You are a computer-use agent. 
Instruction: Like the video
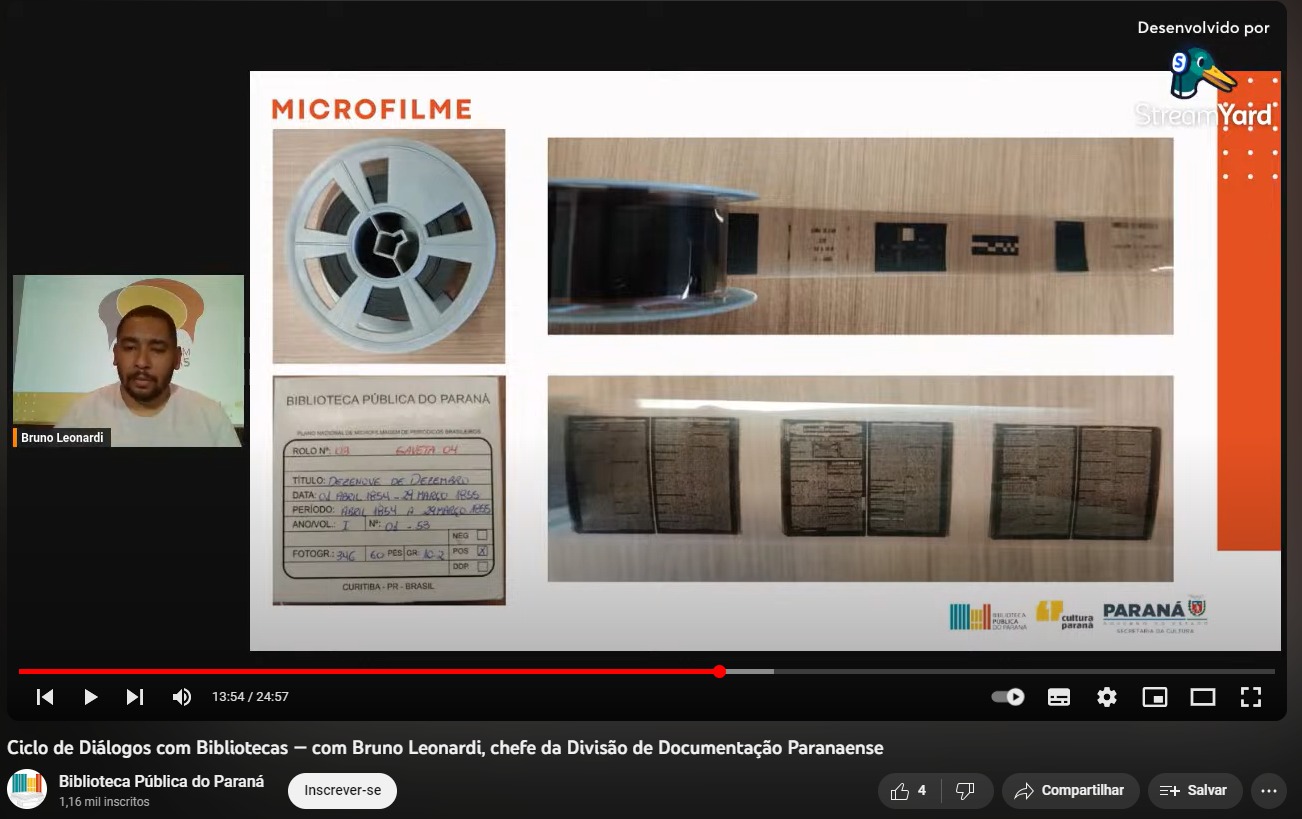pyautogui.click(x=908, y=791)
